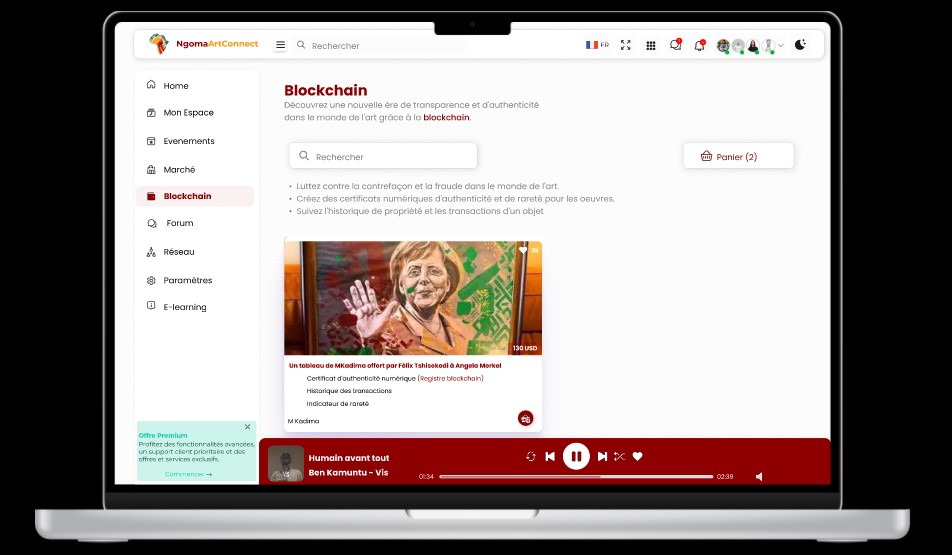Click 'Indicateur de rareté' text
The height and width of the screenshot is (555, 952).
pyautogui.click(x=338, y=404)
